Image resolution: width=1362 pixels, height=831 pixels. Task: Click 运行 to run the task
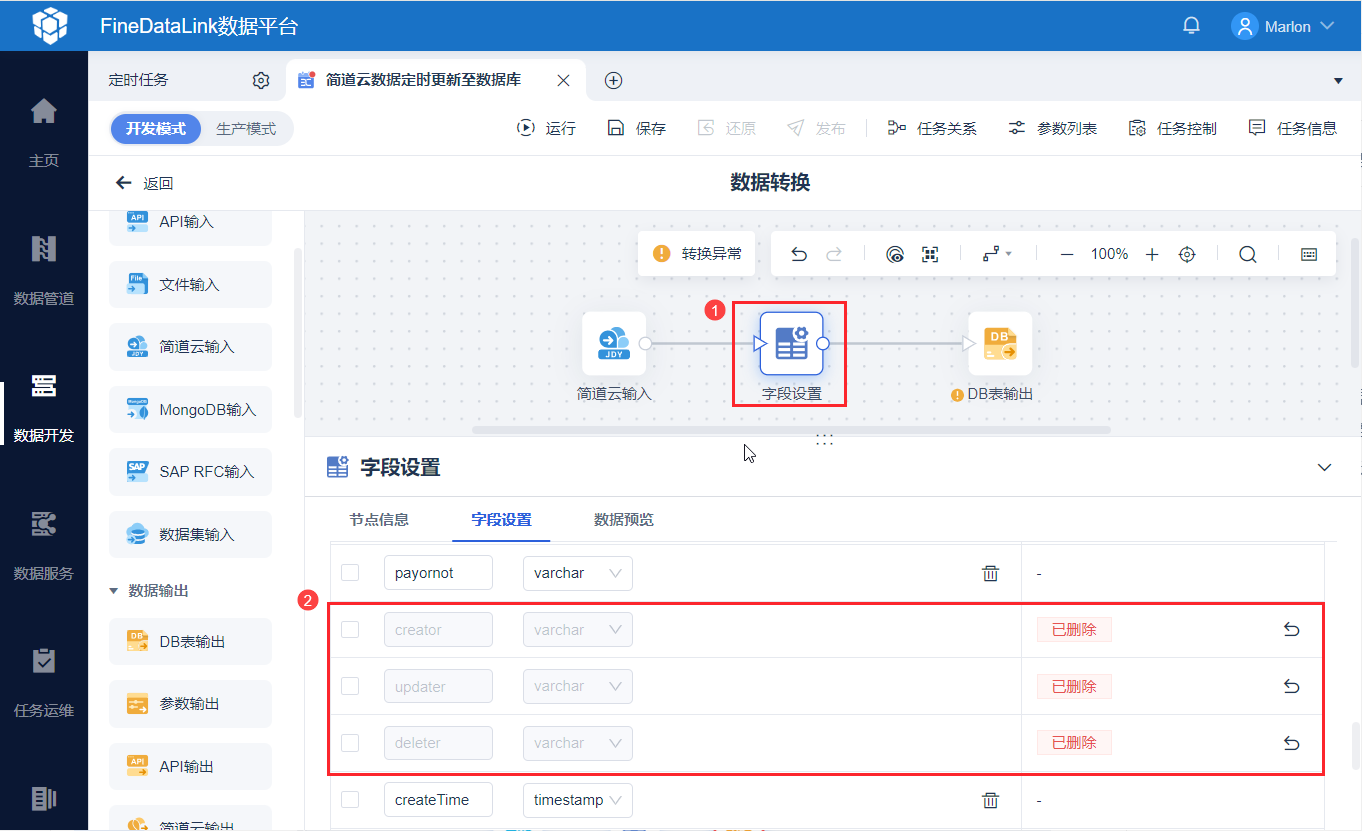point(546,128)
